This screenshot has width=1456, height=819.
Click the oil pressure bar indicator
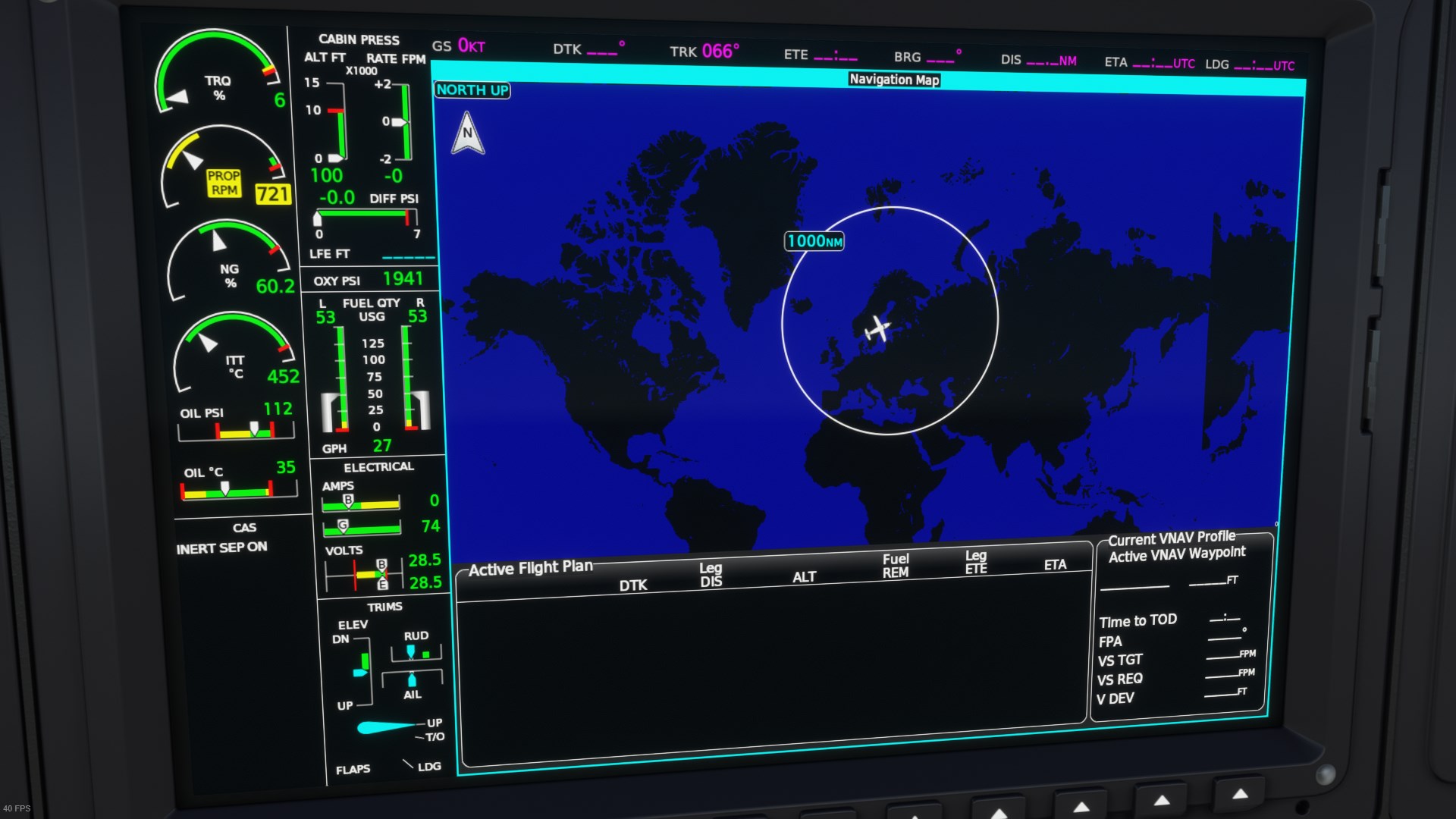click(x=236, y=433)
